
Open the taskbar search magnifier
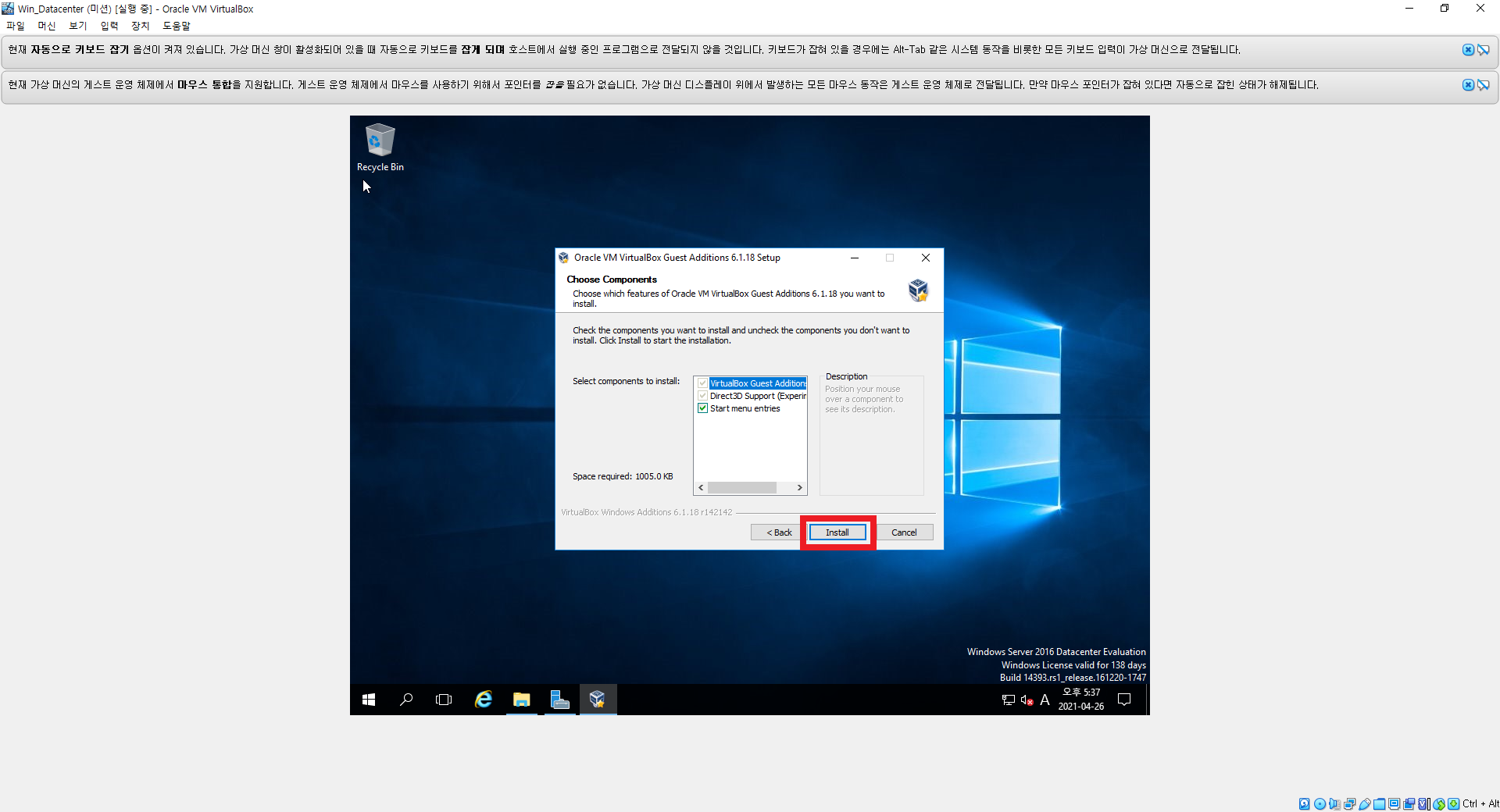406,700
